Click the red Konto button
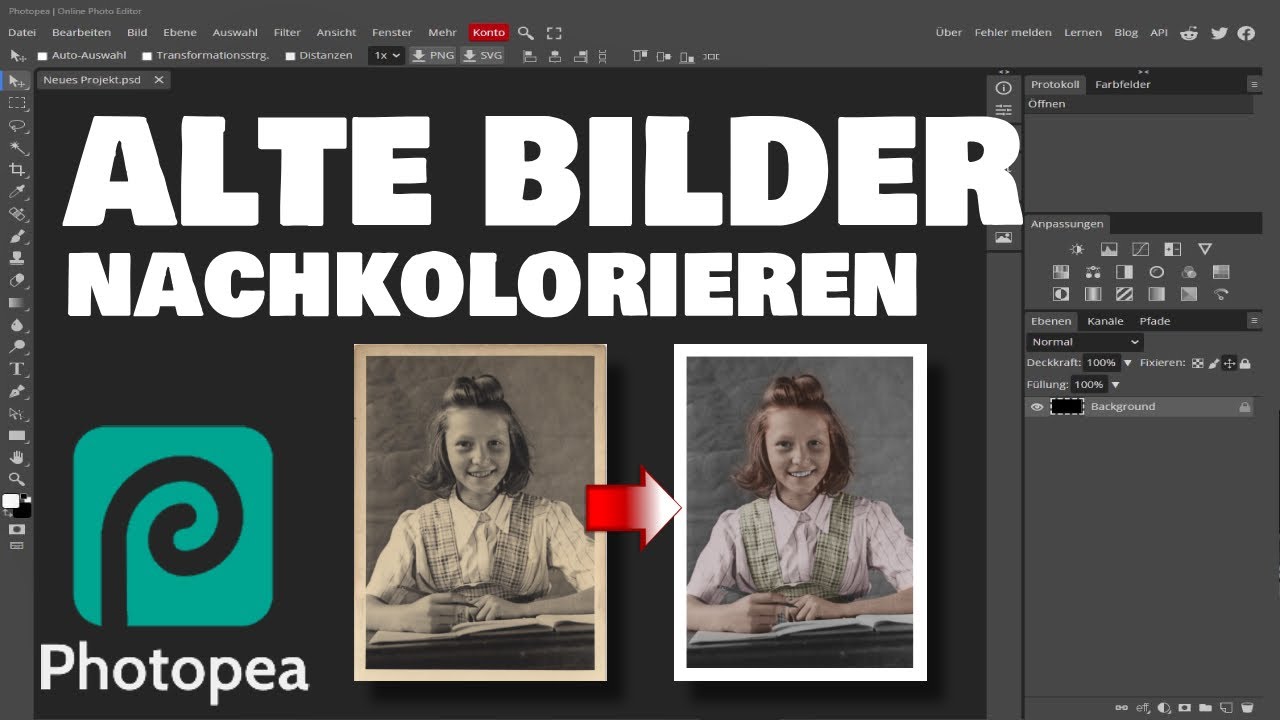 tap(489, 33)
